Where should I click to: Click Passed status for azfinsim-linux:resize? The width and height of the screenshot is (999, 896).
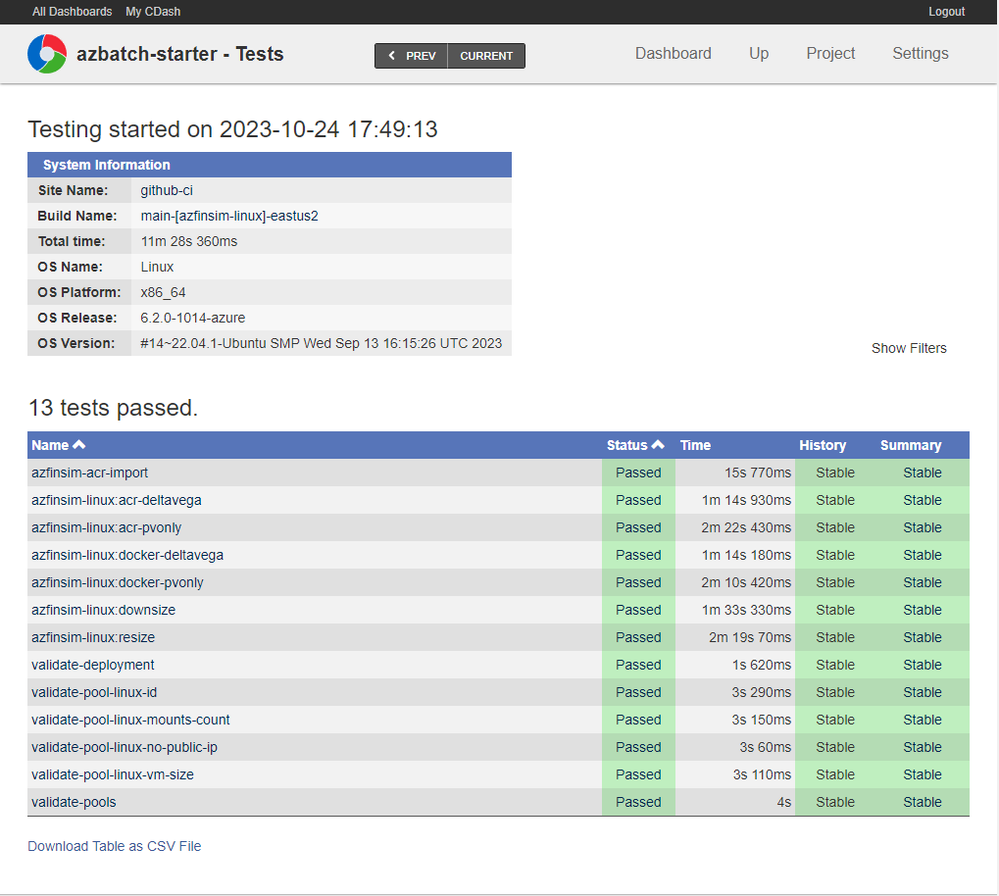coord(638,637)
